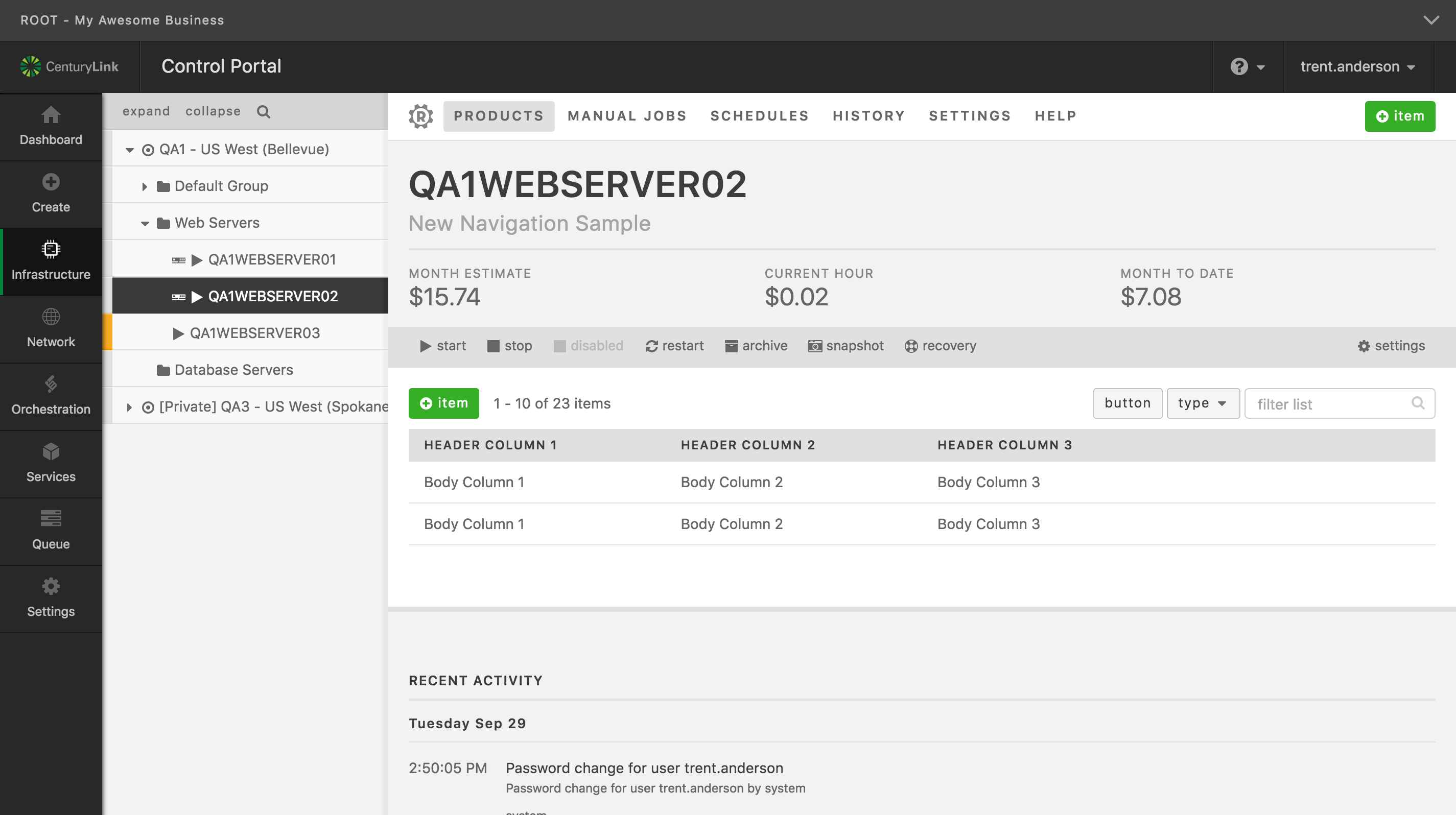Click the gear icon next to settings button

click(1363, 345)
